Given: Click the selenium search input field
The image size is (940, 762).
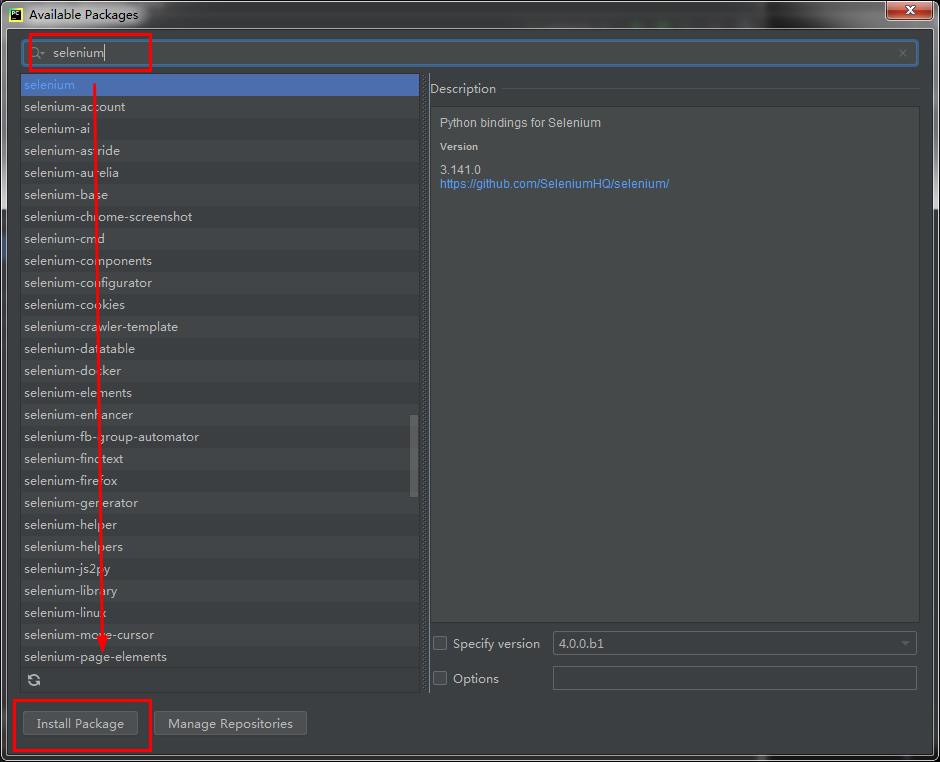Looking at the screenshot, I should click(x=470, y=53).
